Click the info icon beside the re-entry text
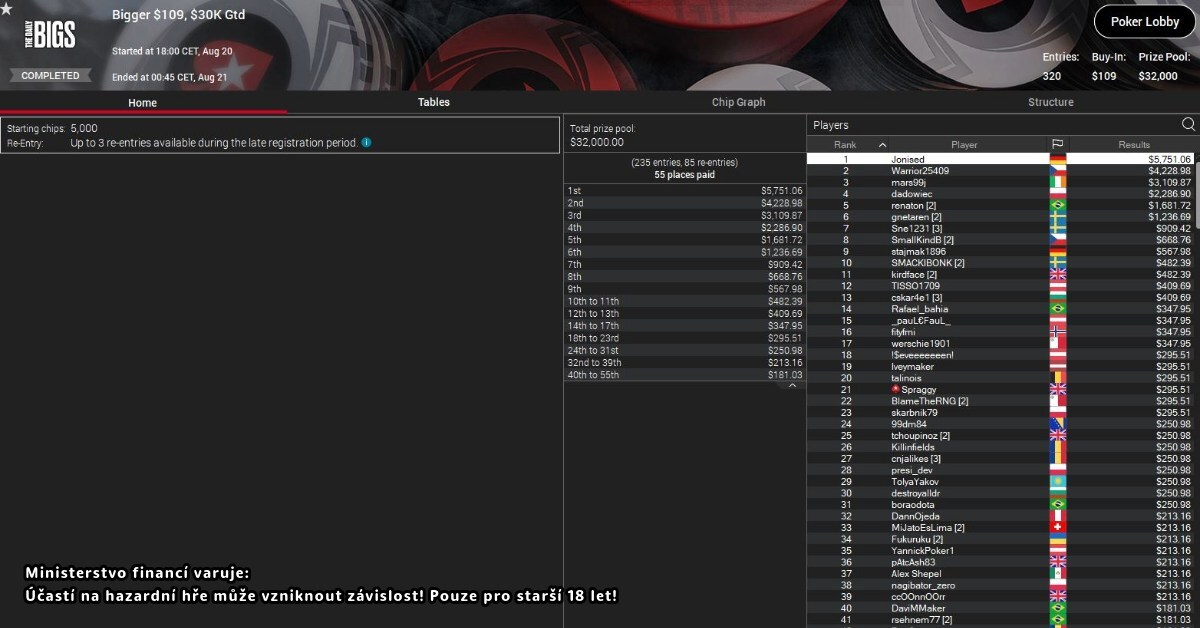Screen dimensions: 1200x628 tap(366, 143)
